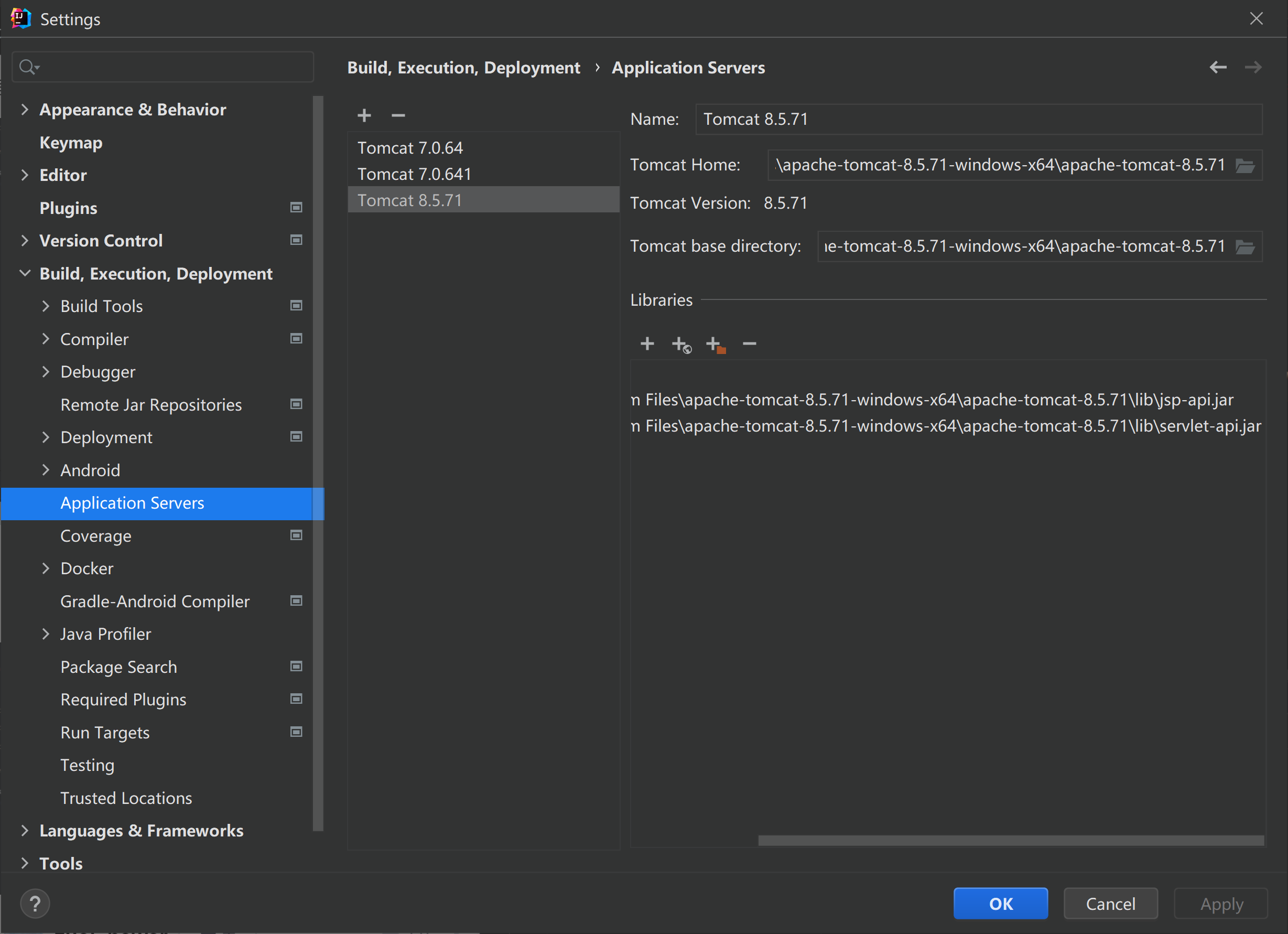Confirm settings with OK button
The width and height of the screenshot is (1288, 934).
point(1001,903)
